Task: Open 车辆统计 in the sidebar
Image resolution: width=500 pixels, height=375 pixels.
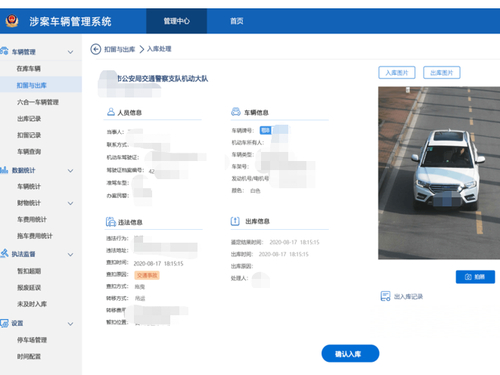Action: [x=29, y=186]
